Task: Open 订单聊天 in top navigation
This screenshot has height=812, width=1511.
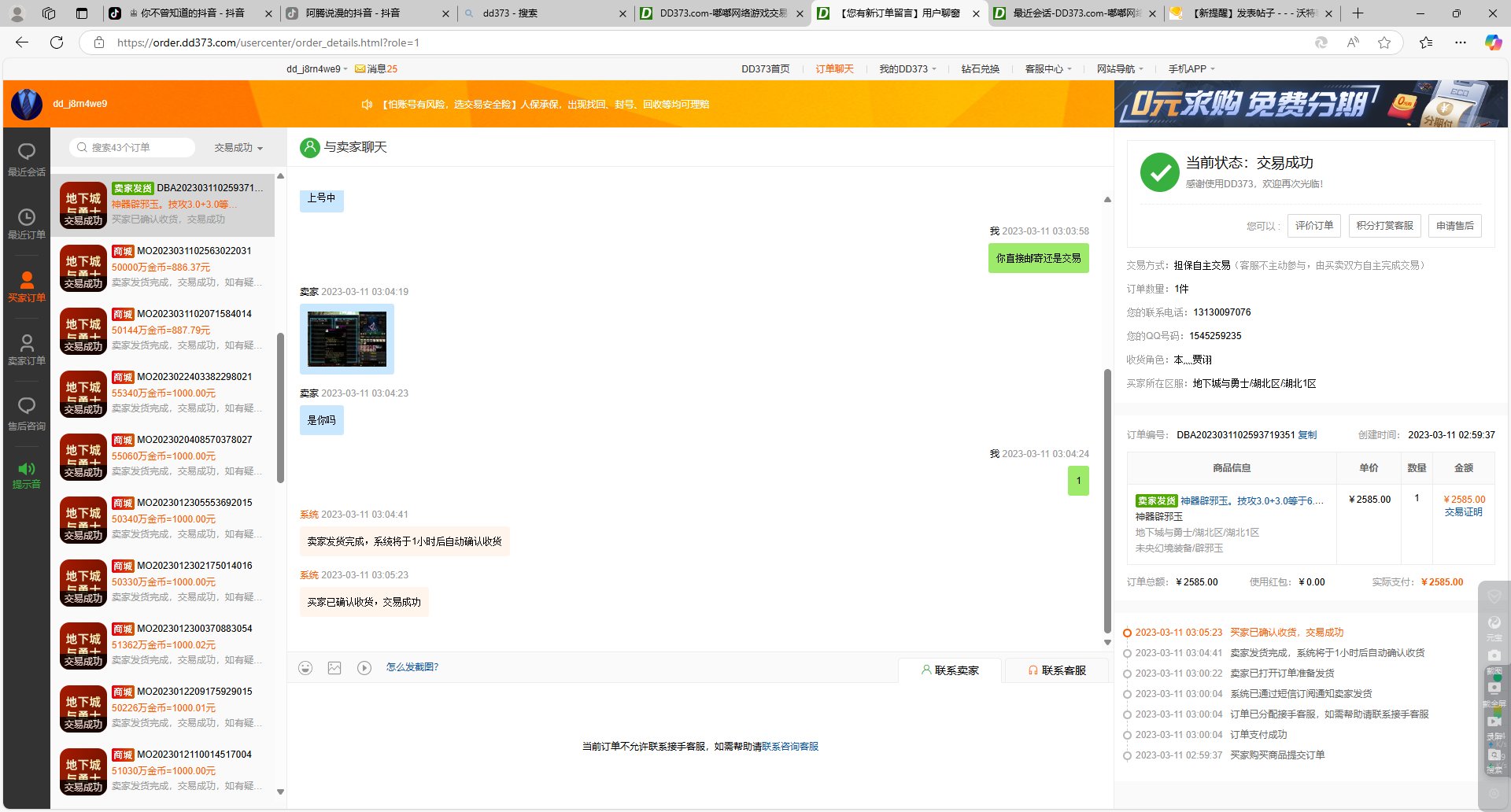Action: click(x=834, y=69)
